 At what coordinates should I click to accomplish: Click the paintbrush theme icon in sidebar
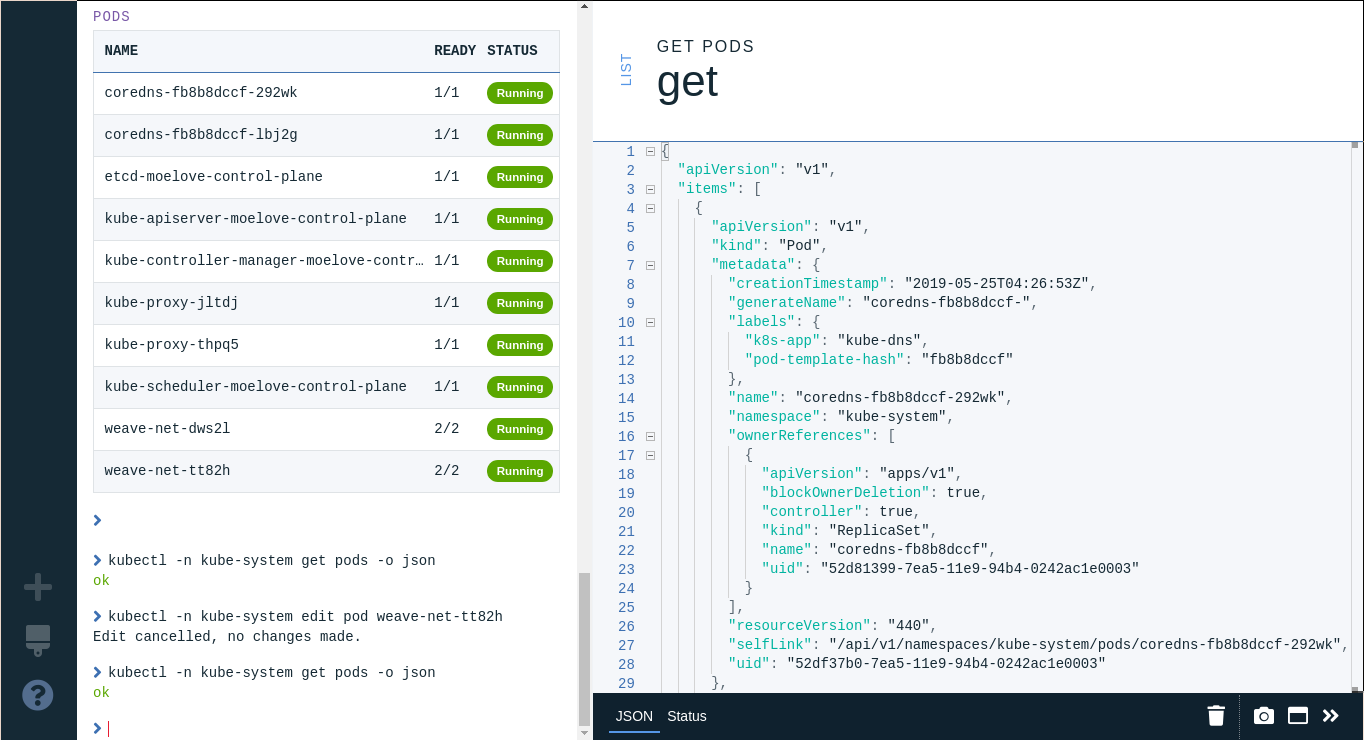click(38, 640)
